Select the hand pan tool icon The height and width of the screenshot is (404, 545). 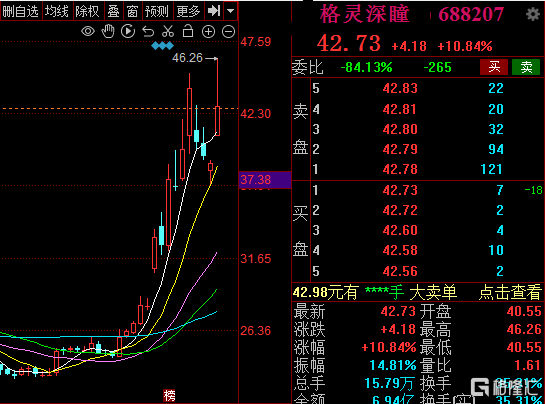(x=108, y=31)
